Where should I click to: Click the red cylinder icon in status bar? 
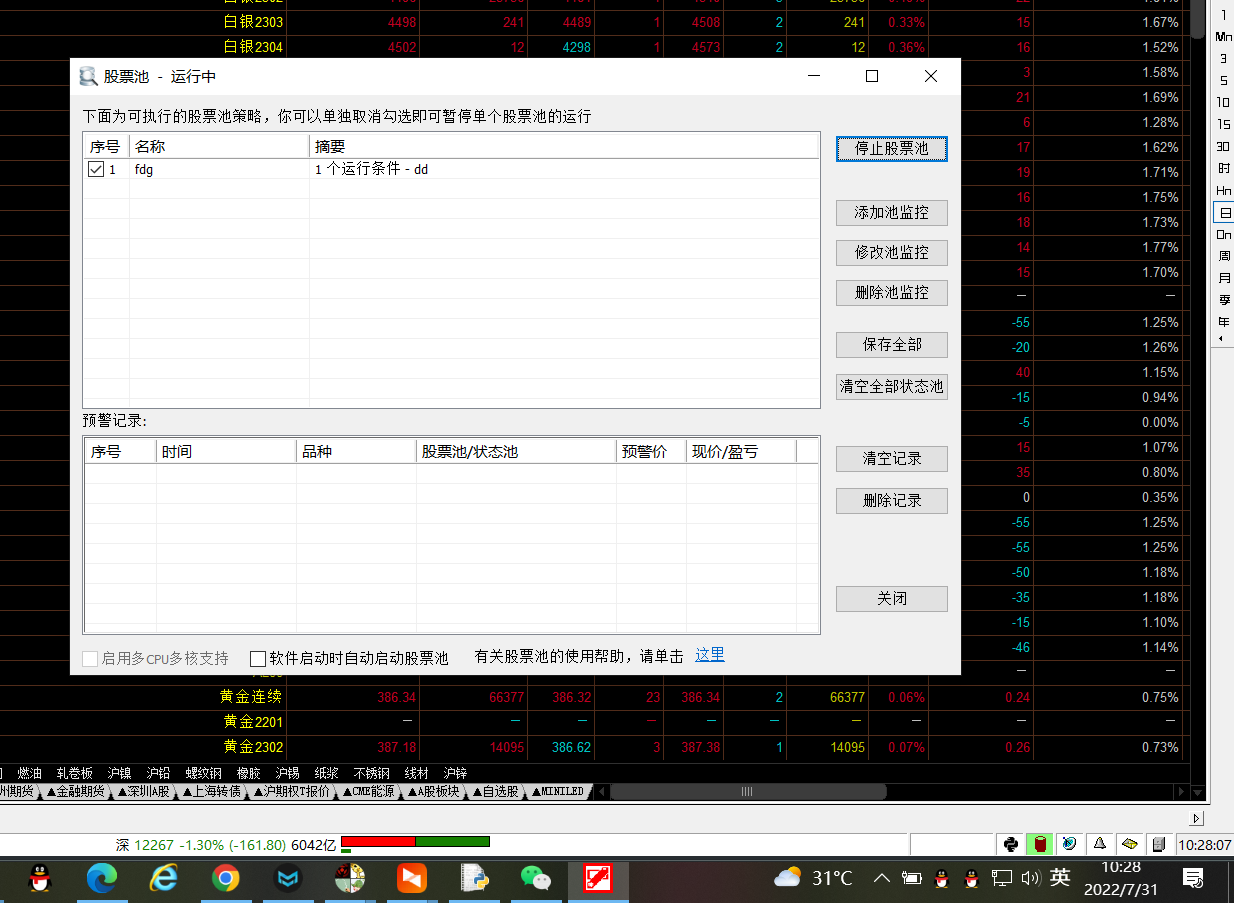click(1040, 844)
